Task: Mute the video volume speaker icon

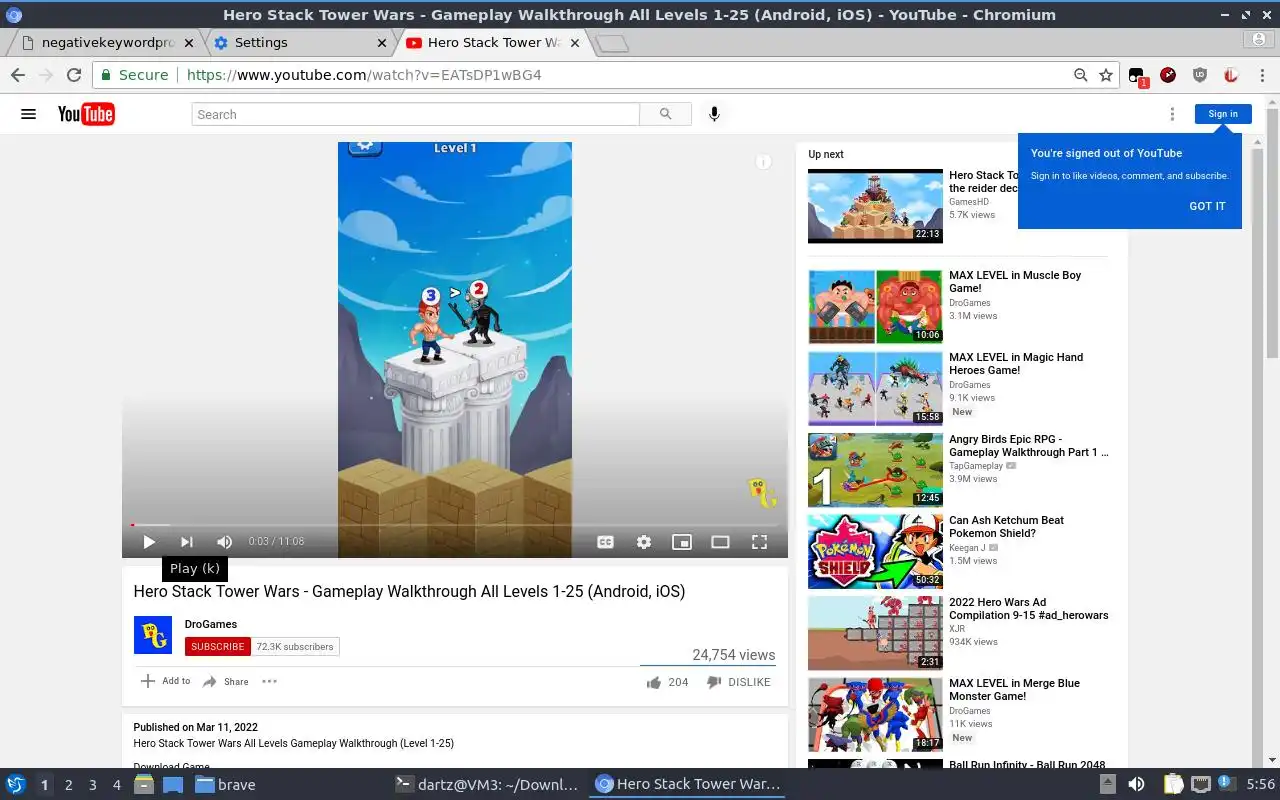Action: 224,542
